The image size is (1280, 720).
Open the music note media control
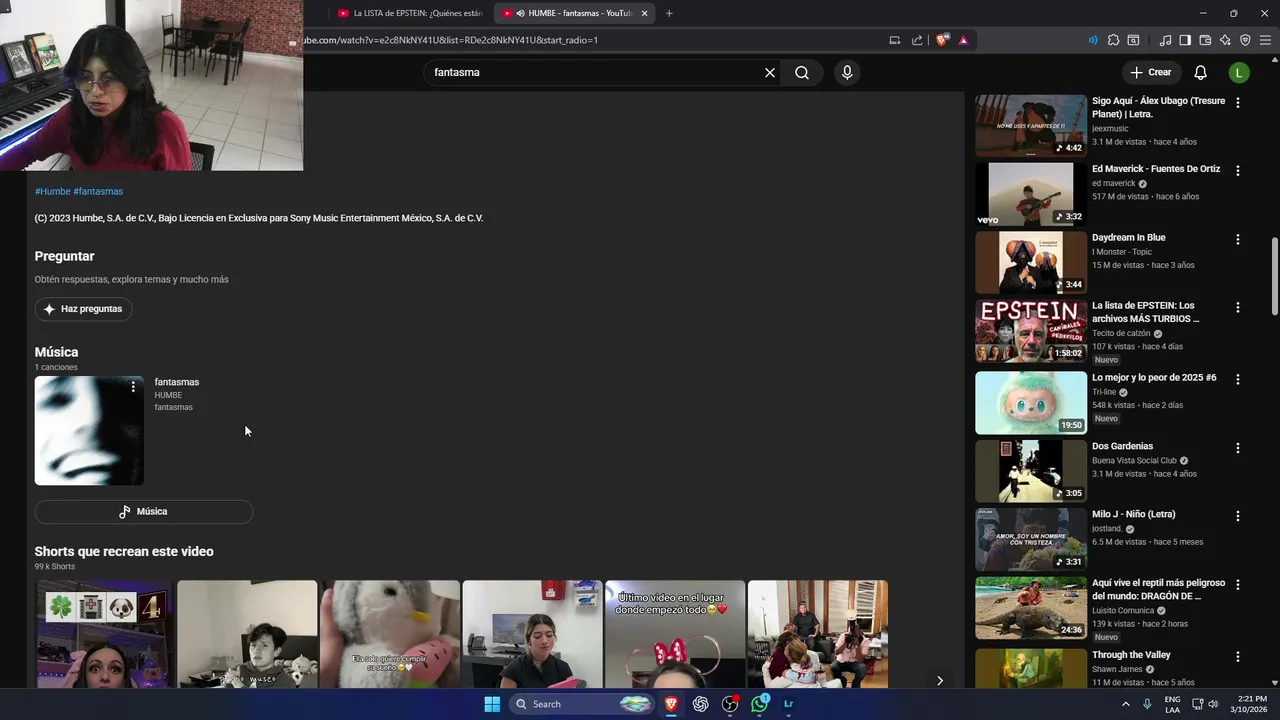coord(1166,40)
